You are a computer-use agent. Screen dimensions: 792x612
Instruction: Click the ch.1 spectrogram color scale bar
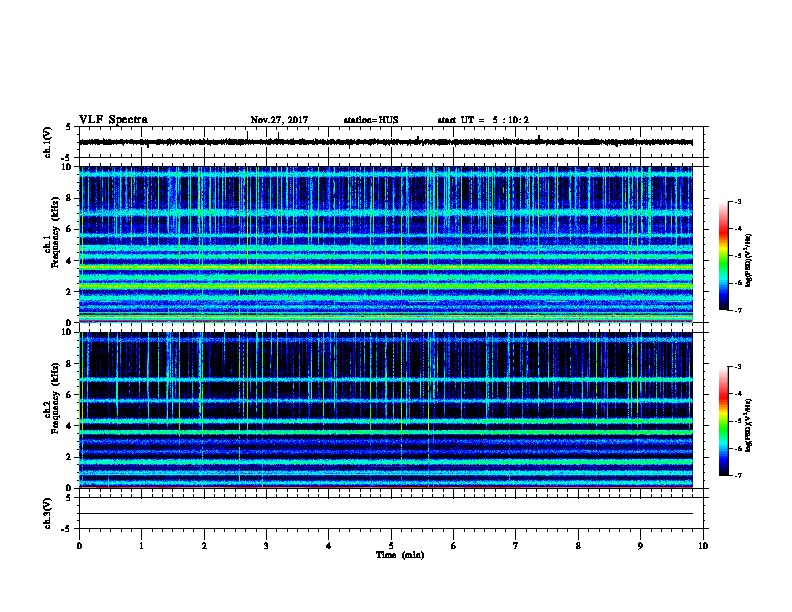[x=723, y=256]
